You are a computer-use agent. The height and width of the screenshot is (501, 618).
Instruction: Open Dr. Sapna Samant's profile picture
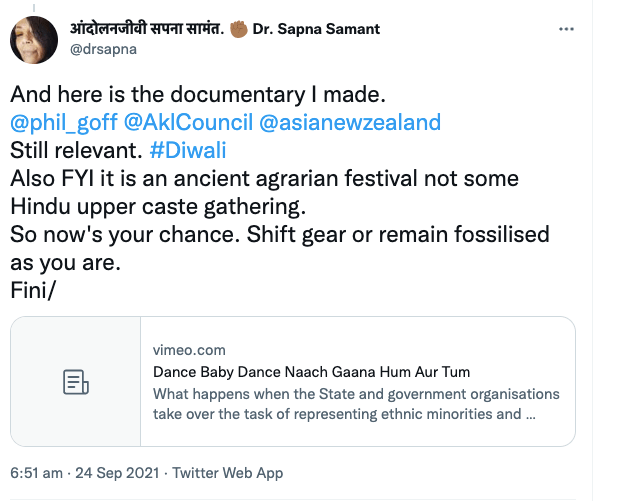click(x=35, y=38)
